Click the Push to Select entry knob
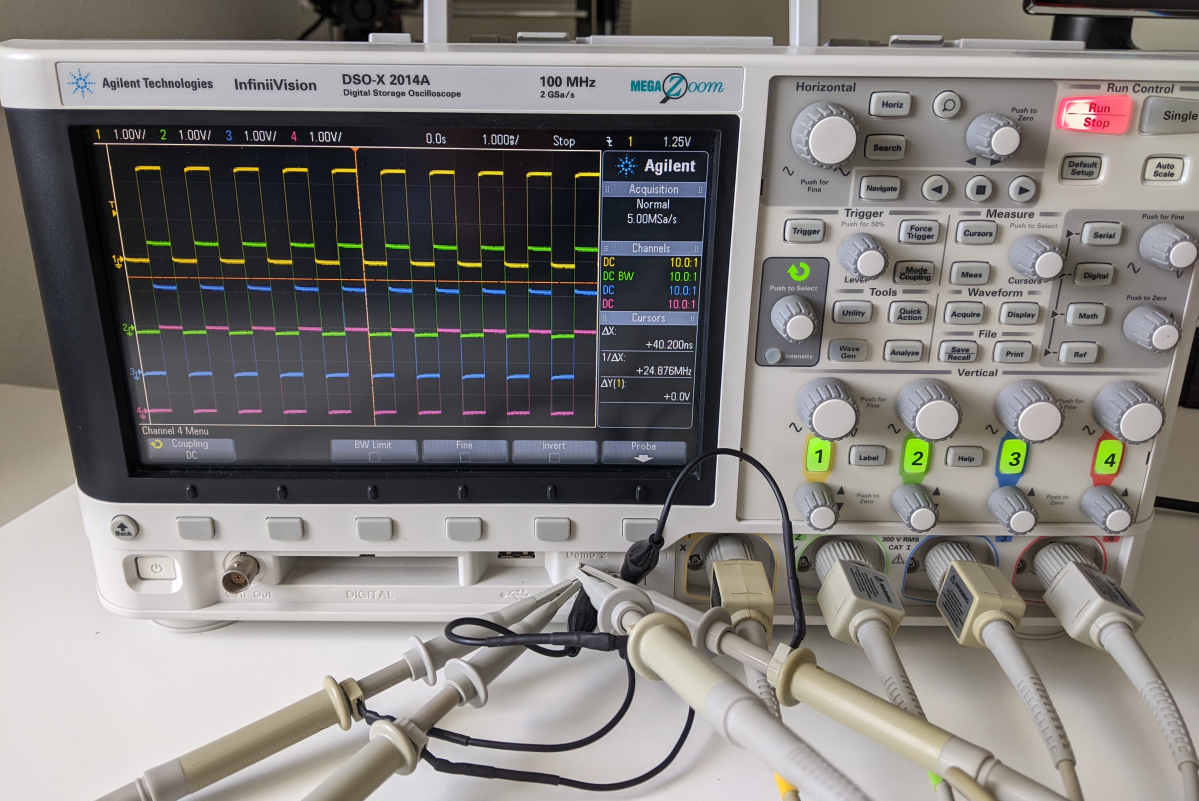 click(x=794, y=321)
